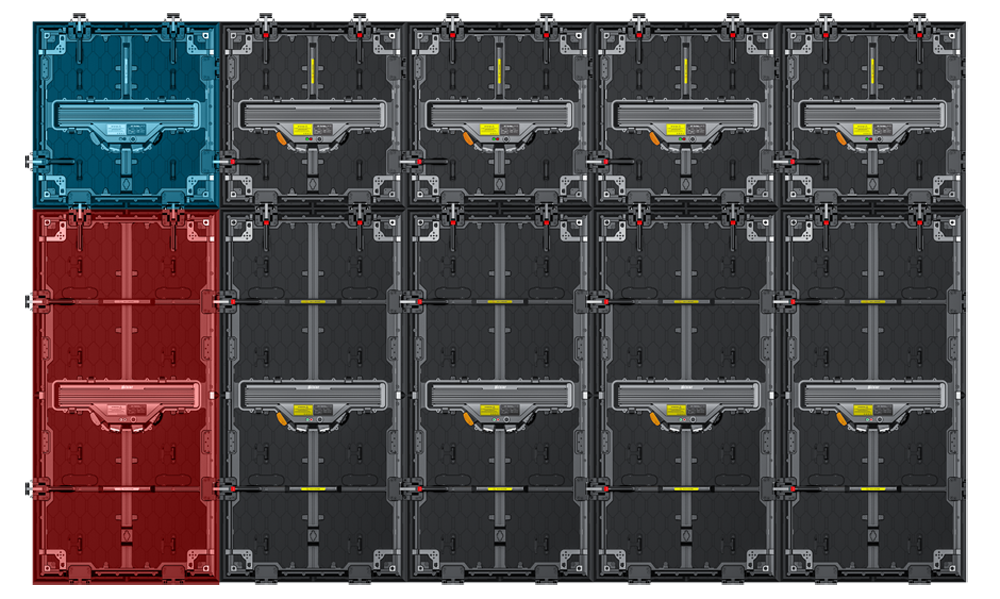Screen dimensions: 1000x599
Task: Click vertical yellow strip on third top-row panel
Action: pyautogui.click(x=498, y=71)
